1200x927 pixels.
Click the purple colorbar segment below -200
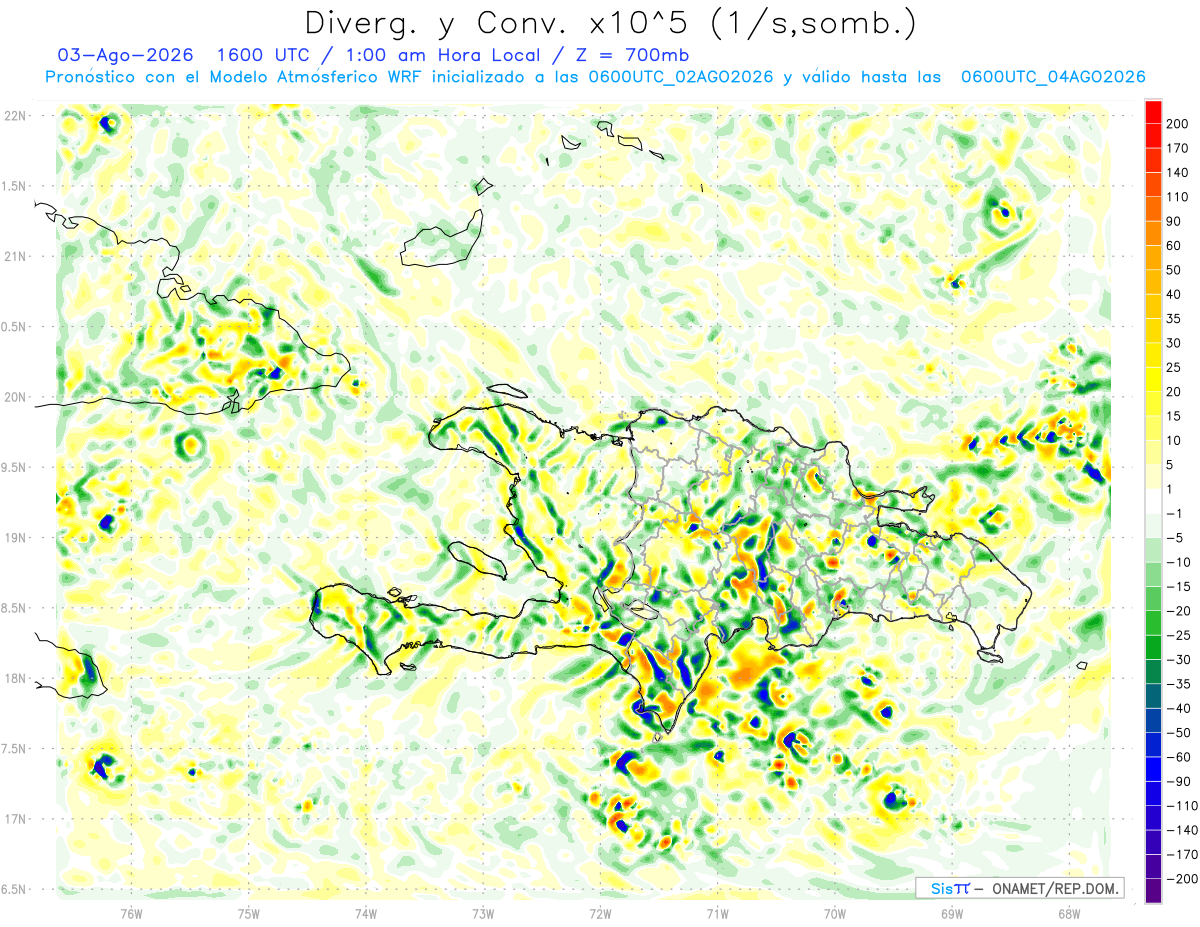coord(1153,890)
